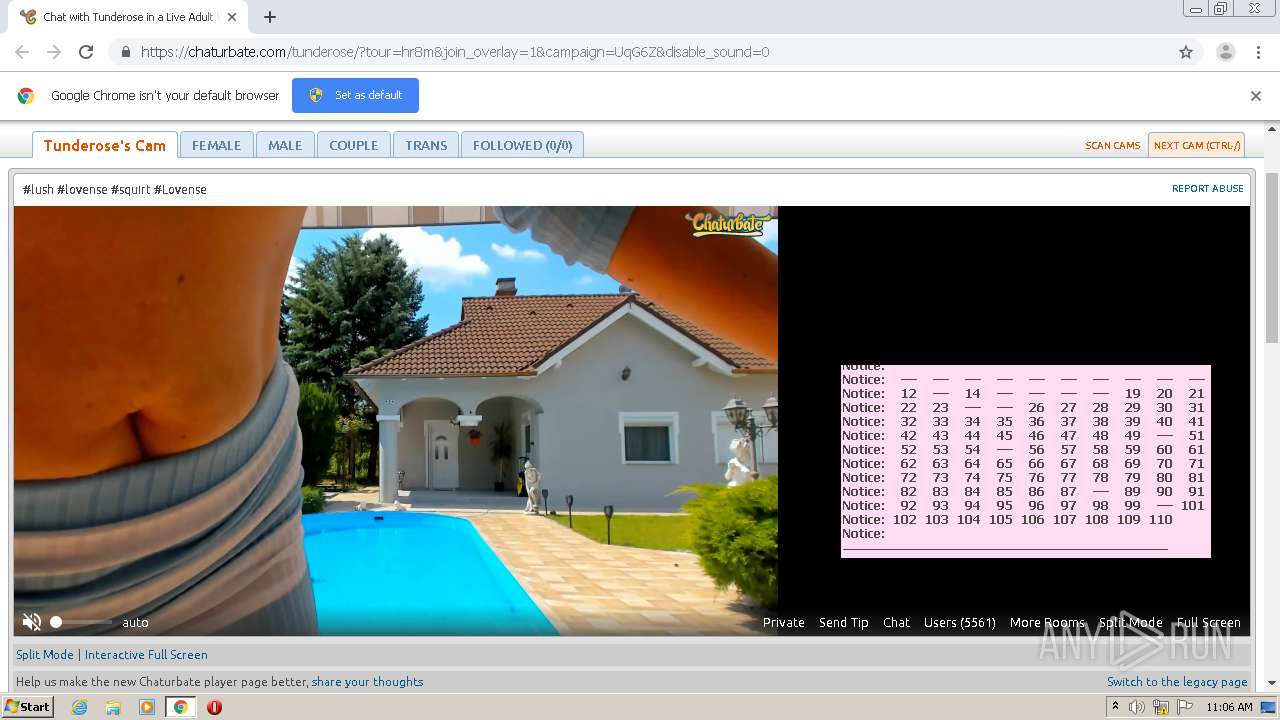Open the Chrome three-dot menu
This screenshot has height=720, width=1280.
click(1258, 52)
